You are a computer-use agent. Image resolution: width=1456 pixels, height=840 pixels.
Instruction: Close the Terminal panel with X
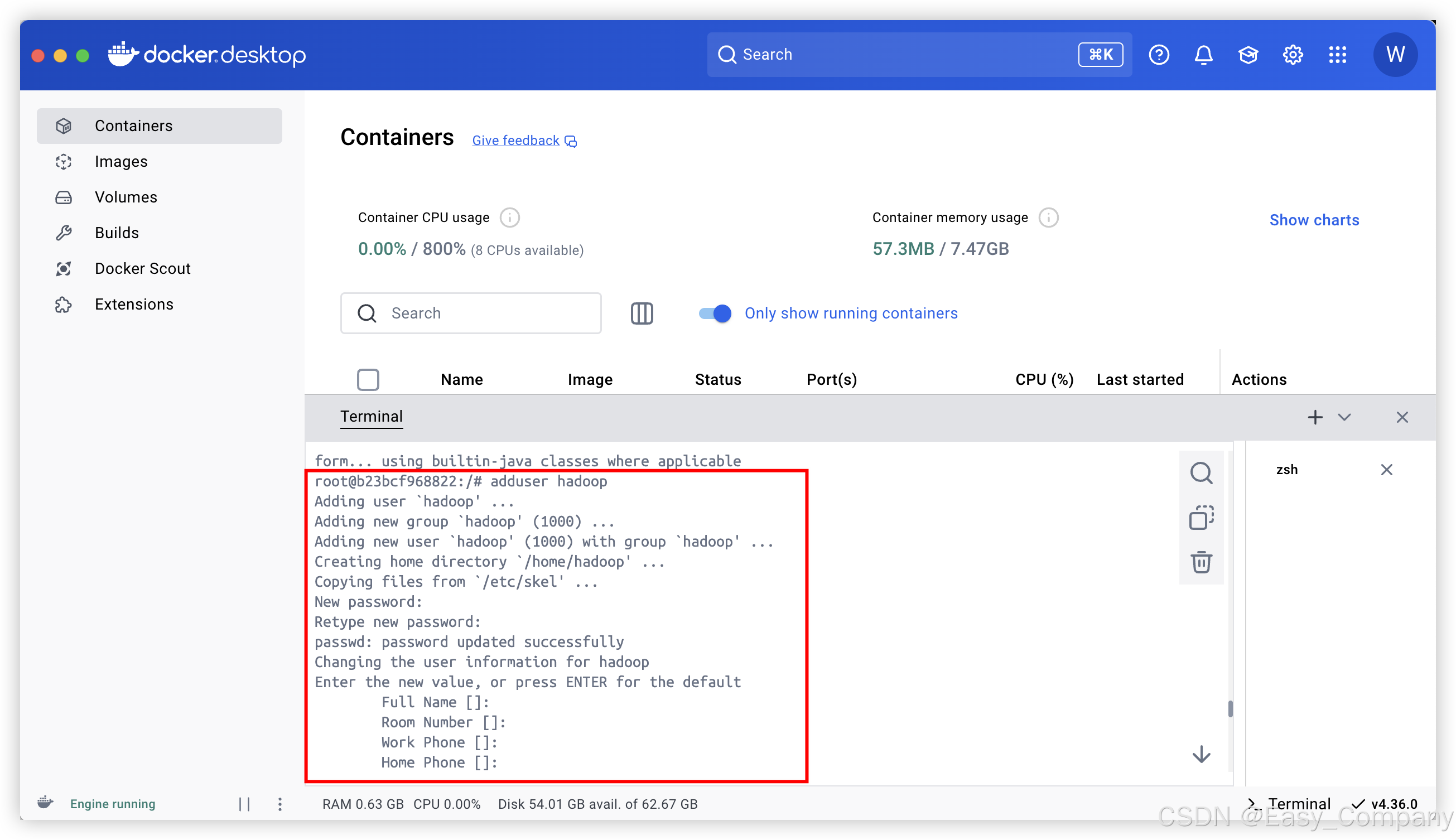click(1401, 417)
